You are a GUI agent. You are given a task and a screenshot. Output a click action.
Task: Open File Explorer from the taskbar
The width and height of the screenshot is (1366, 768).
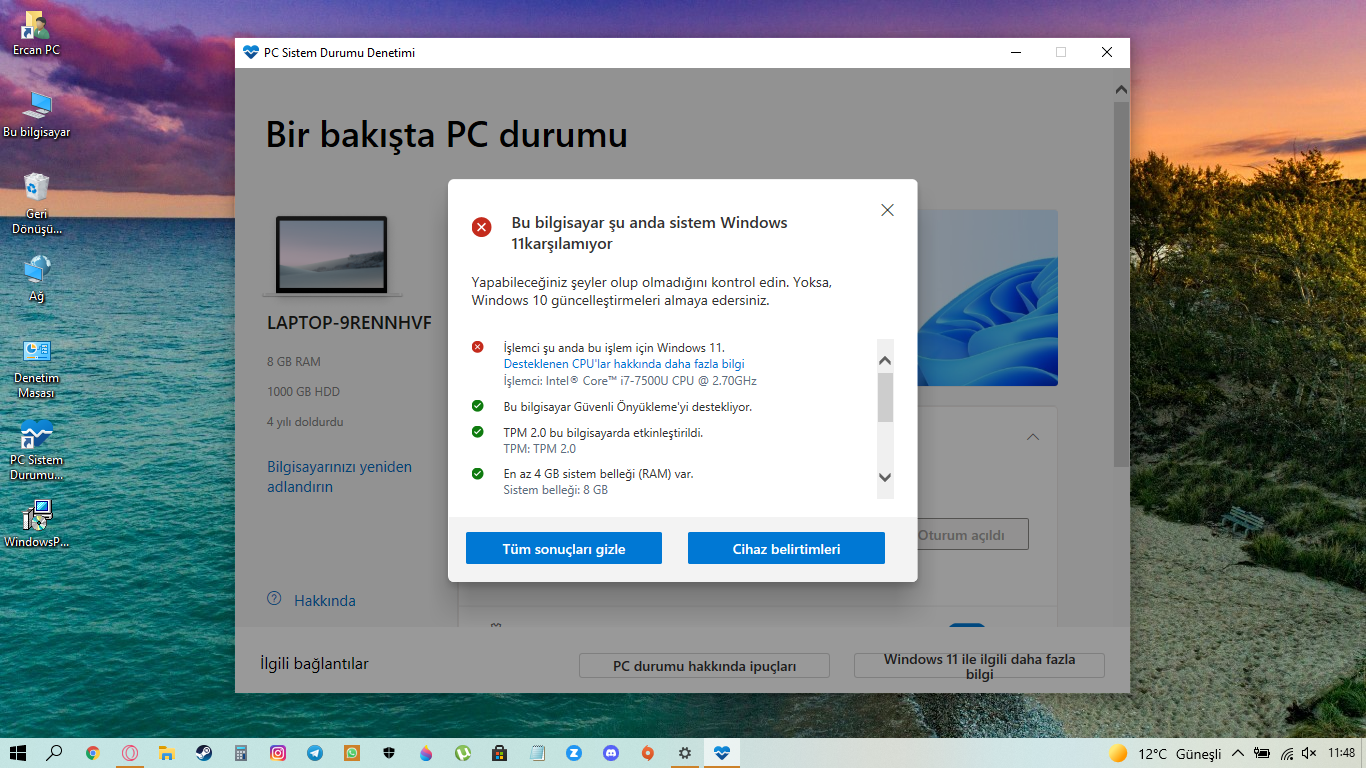tap(167, 753)
